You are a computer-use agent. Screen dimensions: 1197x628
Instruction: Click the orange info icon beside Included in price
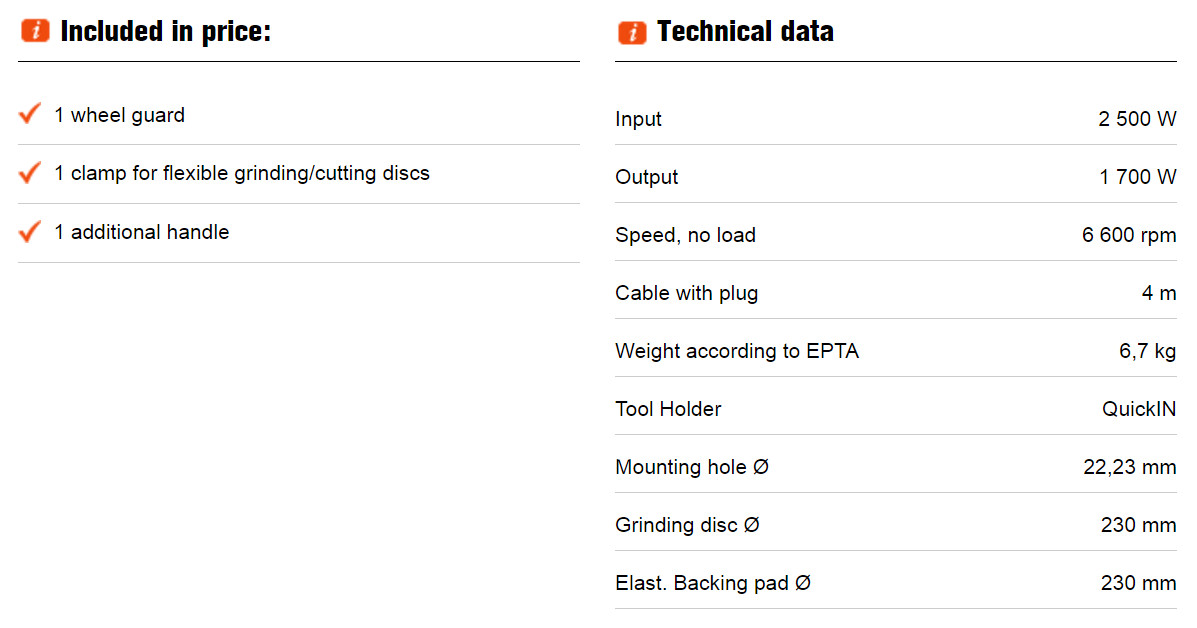35,31
